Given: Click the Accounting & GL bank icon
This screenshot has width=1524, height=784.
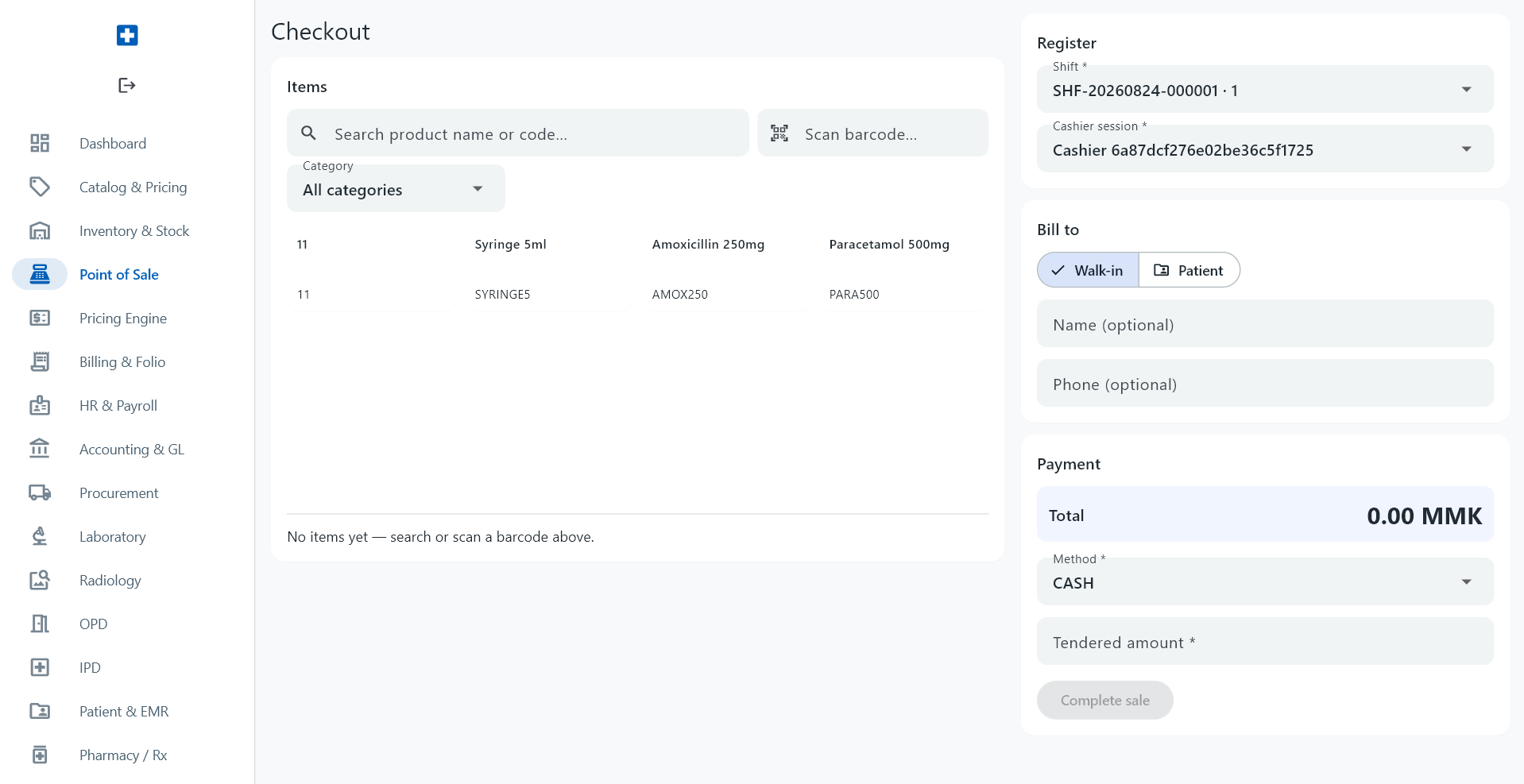Looking at the screenshot, I should coord(40,449).
